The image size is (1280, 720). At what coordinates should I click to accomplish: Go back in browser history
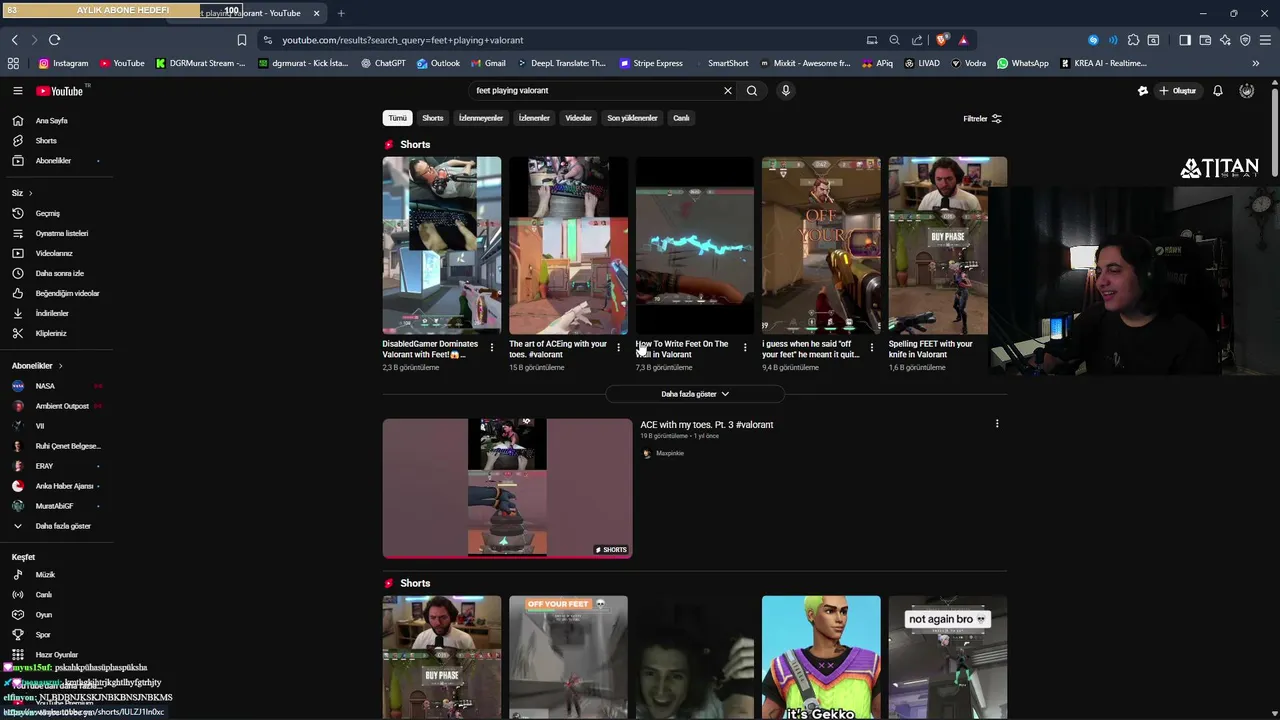(x=14, y=40)
